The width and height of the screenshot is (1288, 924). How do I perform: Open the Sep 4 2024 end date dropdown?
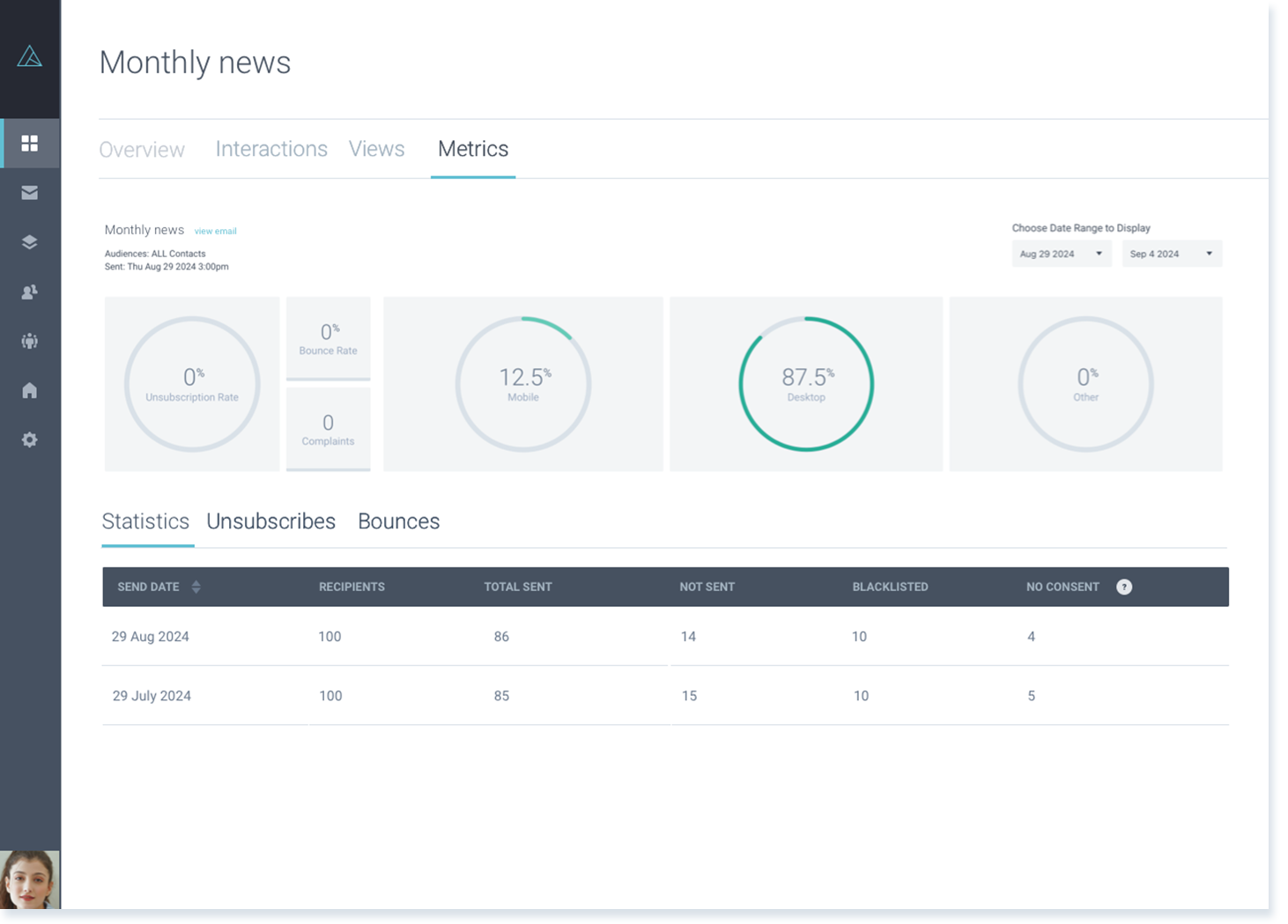[1172, 254]
